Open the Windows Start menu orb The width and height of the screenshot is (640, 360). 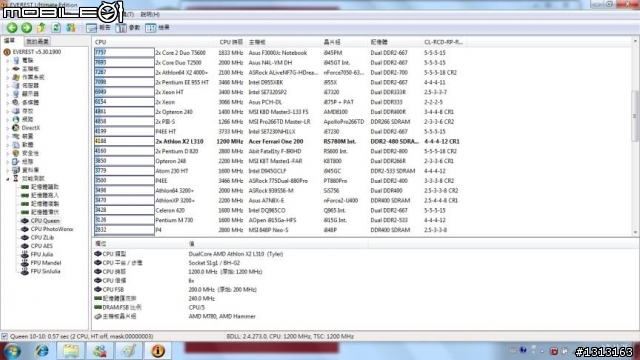click(x=12, y=351)
